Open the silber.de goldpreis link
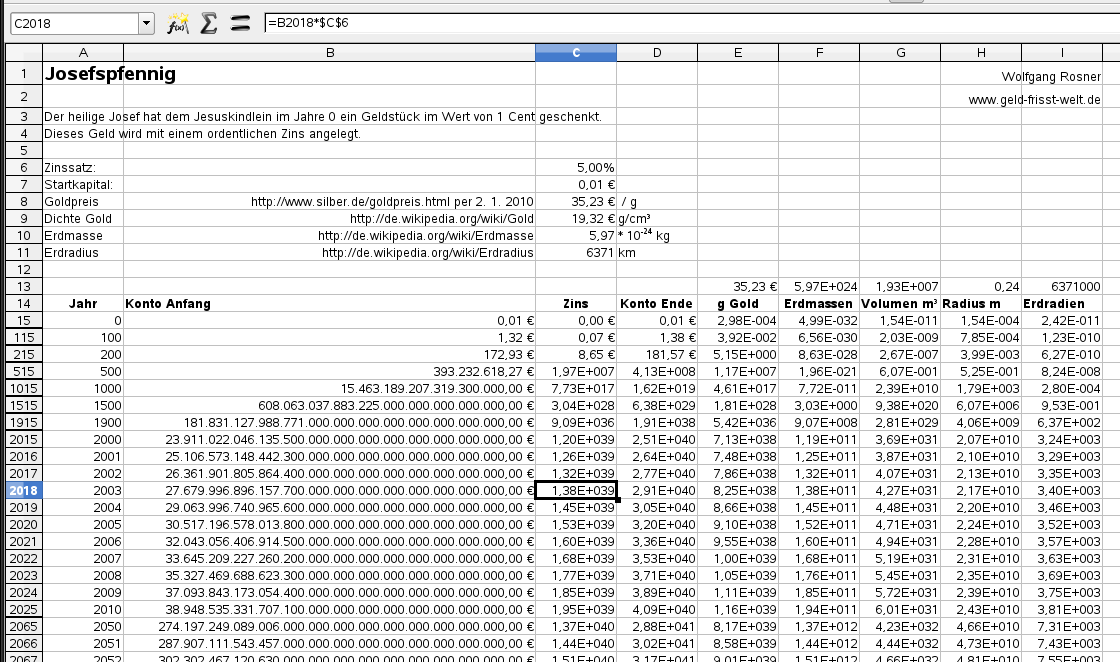This screenshot has height=662, width=1120. click(x=392, y=201)
